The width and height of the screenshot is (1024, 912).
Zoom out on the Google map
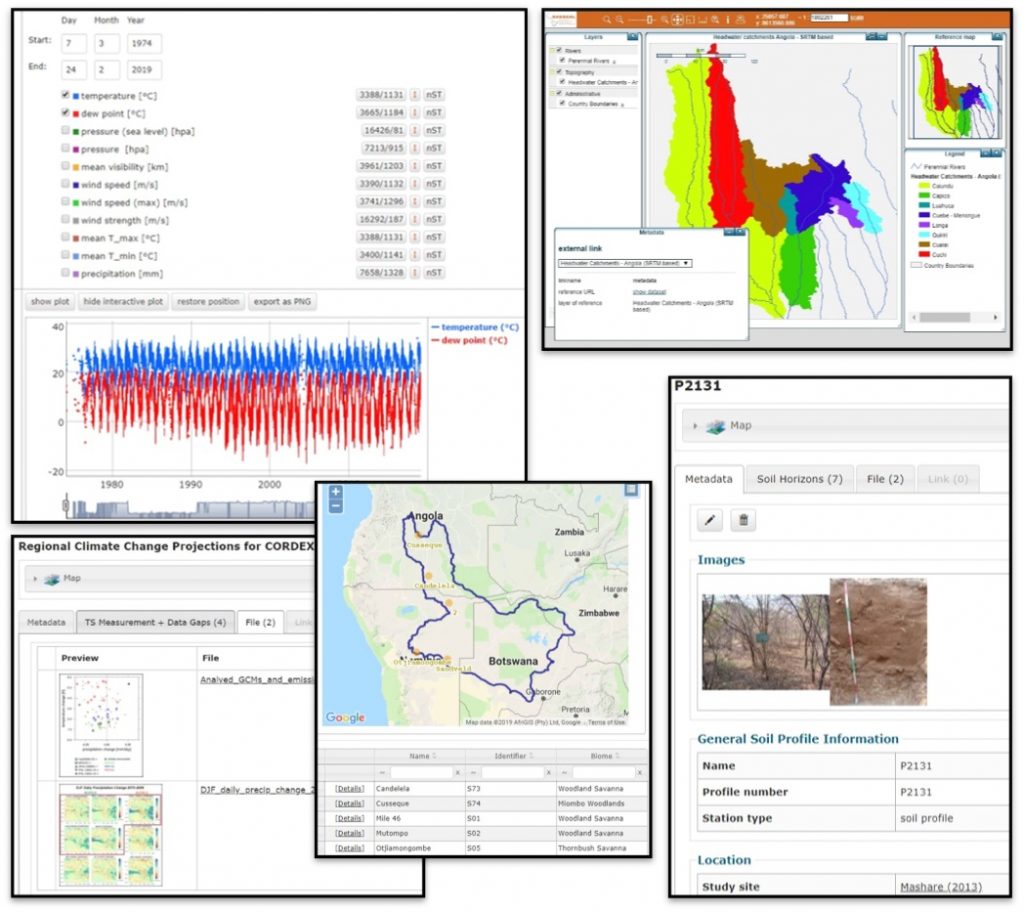(335, 506)
